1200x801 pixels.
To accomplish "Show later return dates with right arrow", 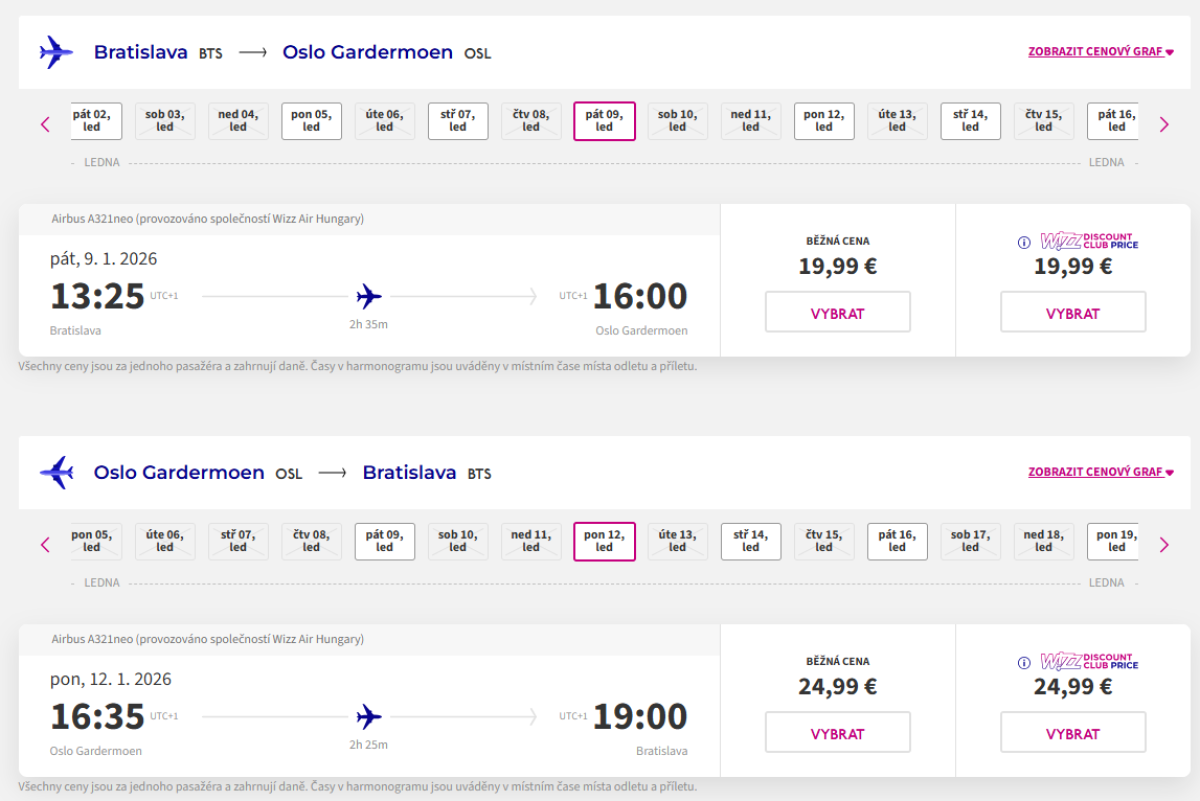I will 1164,544.
